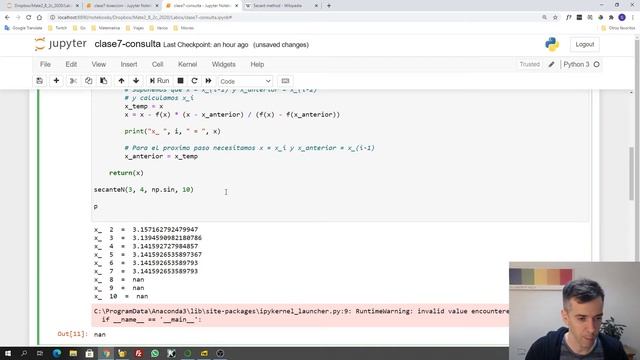Open the Matematica bookmarks folder
Viewport: 640px width, 360px height.
[106, 28]
